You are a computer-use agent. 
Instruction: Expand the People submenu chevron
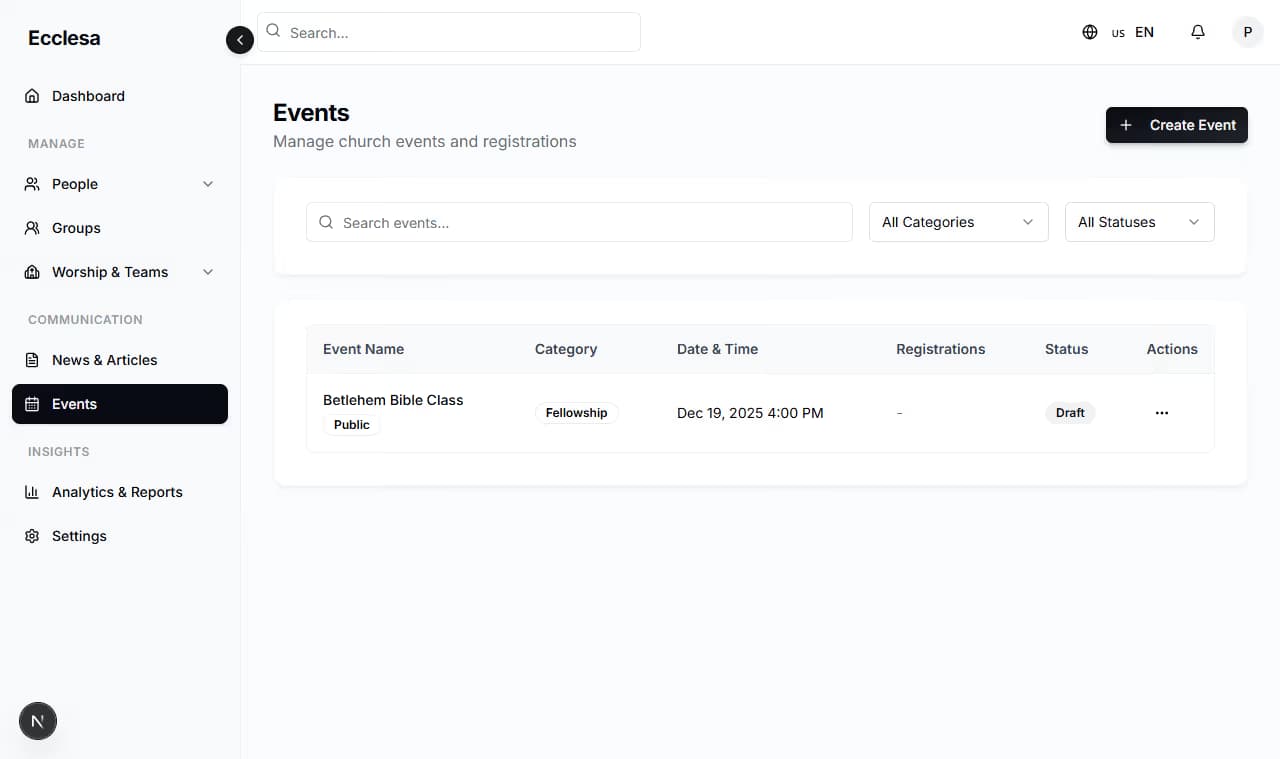tap(208, 184)
